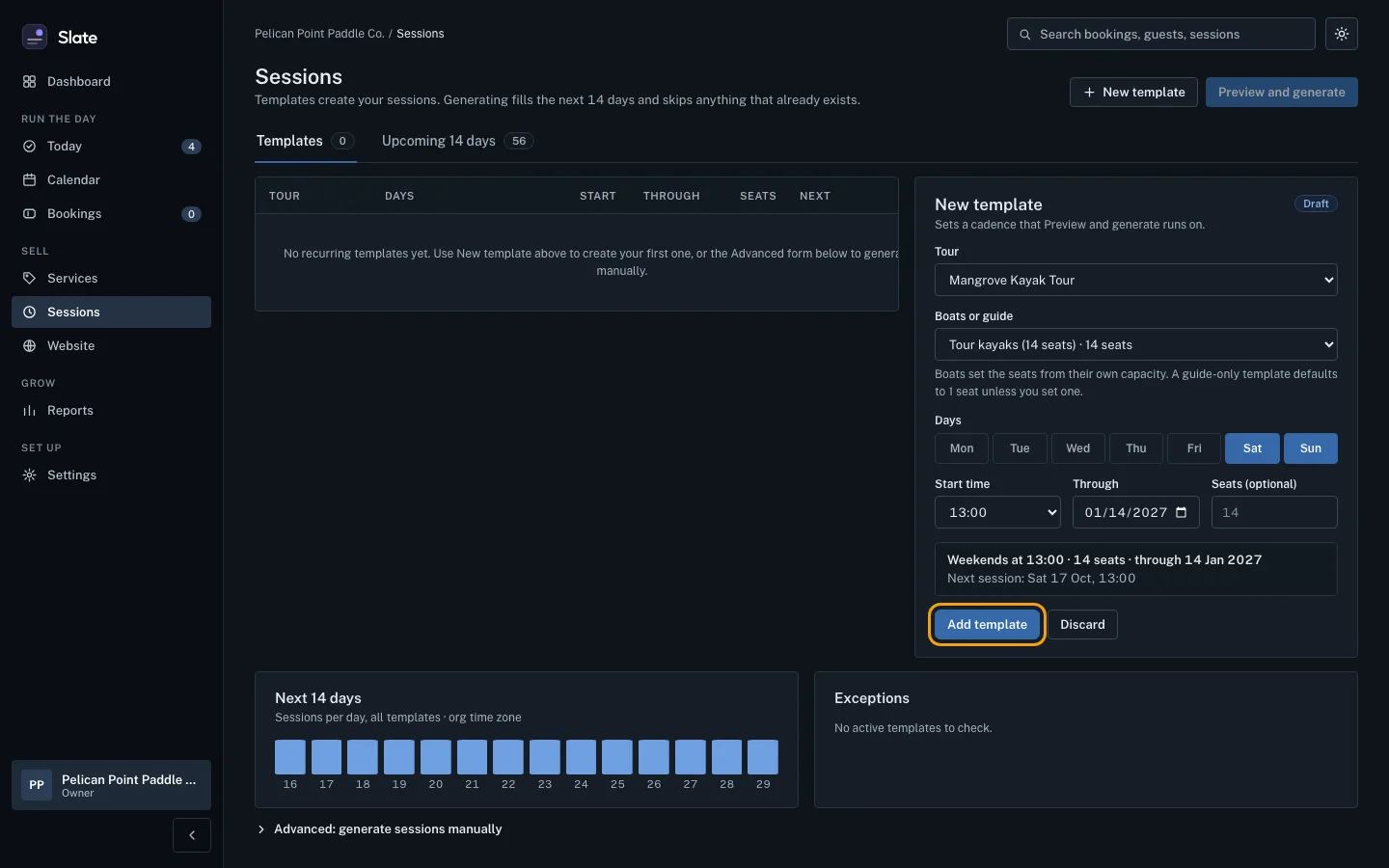Toggle the Fri day button
The width and height of the screenshot is (1389, 868).
coord(1194,448)
